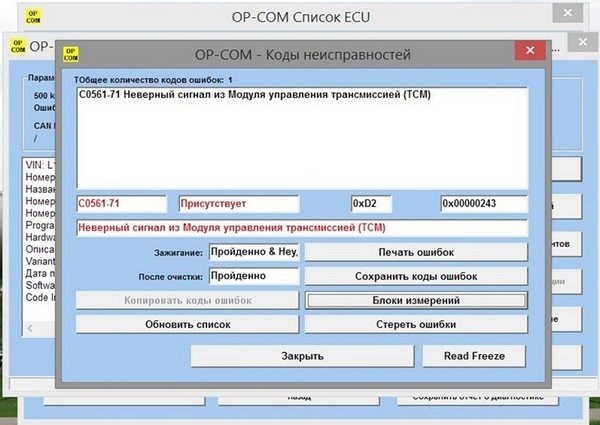Click the 0x00000243 value field

484,203
